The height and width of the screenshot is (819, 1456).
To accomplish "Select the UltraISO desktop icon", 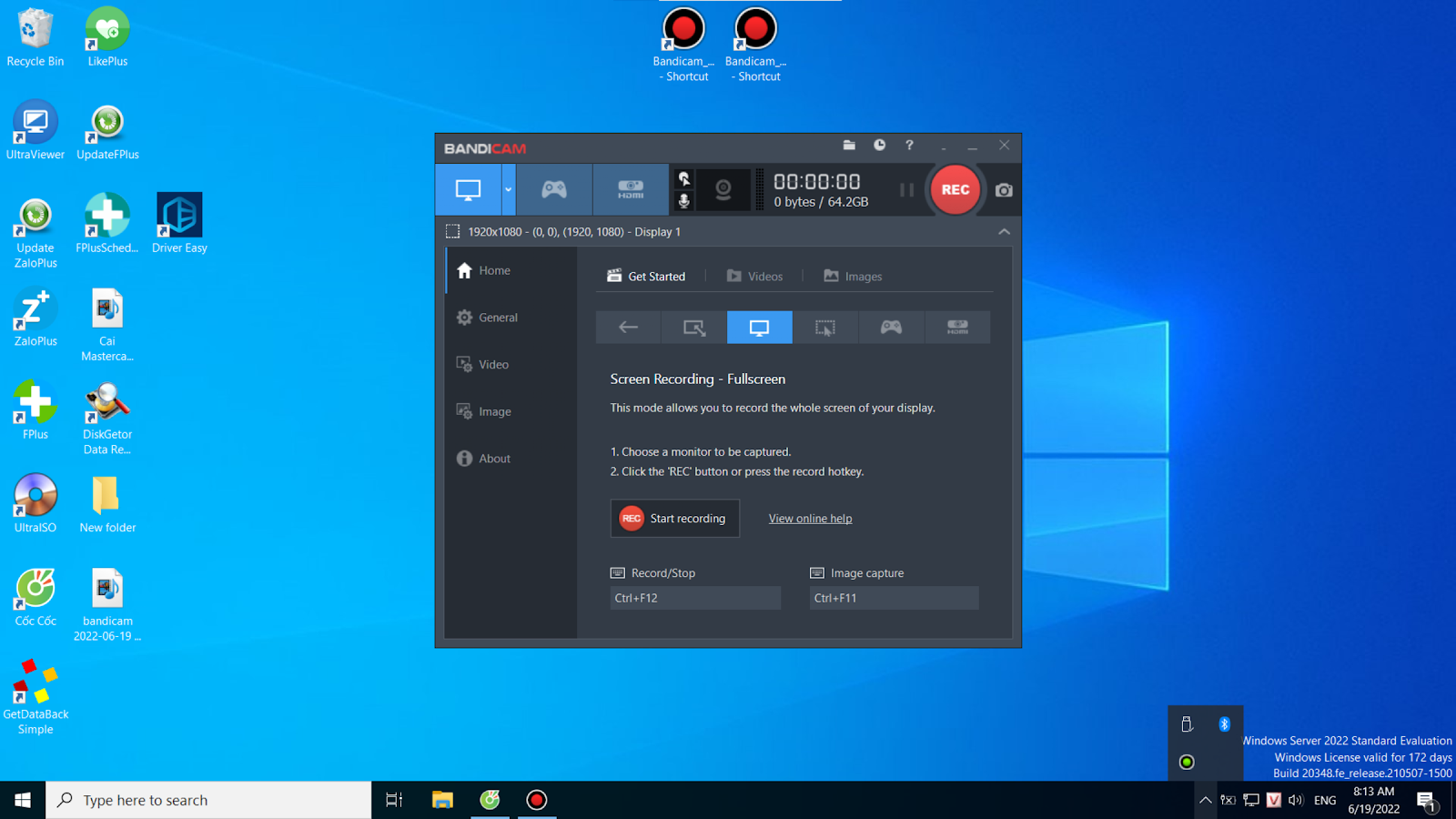I will [35, 503].
